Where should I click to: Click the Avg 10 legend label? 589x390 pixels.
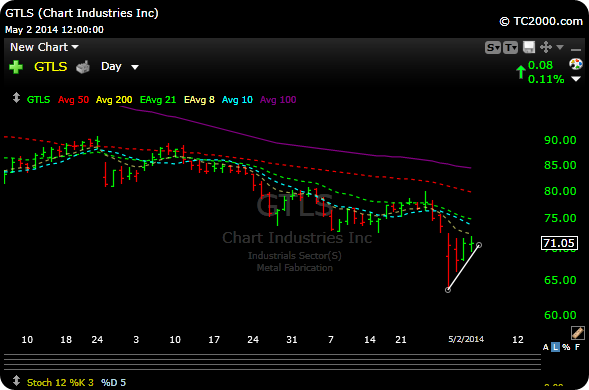click(237, 100)
